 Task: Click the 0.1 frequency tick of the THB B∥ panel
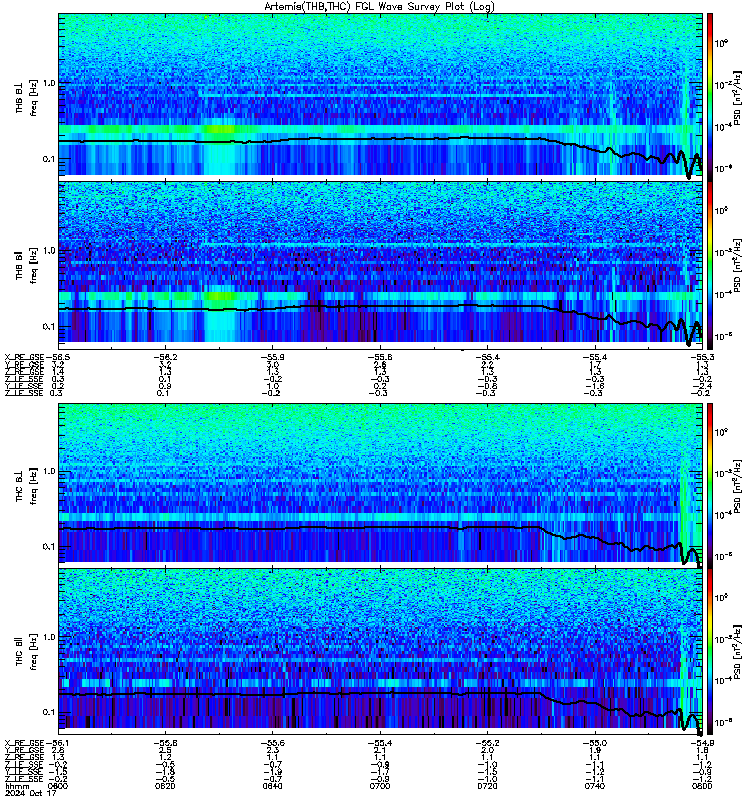(49, 327)
